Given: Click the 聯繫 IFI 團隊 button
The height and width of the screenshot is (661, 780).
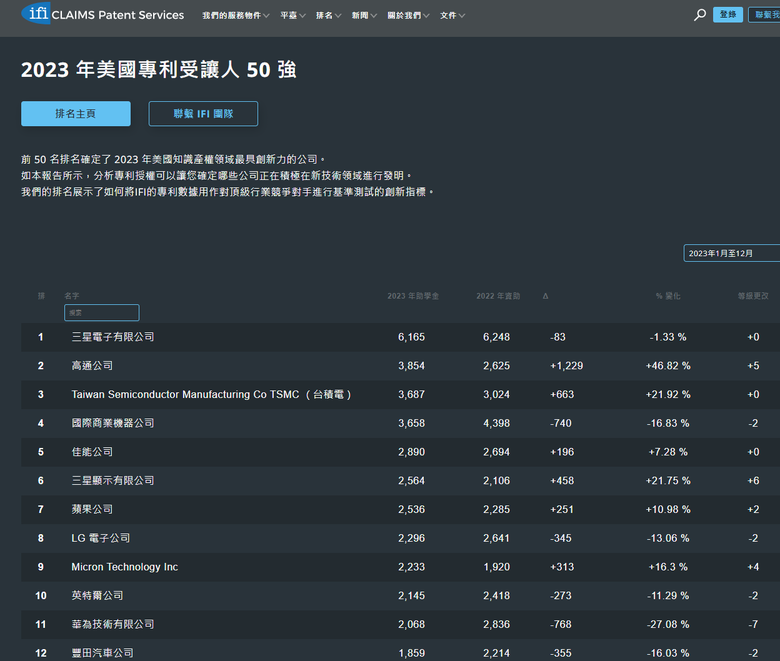Looking at the screenshot, I should click(x=203, y=113).
